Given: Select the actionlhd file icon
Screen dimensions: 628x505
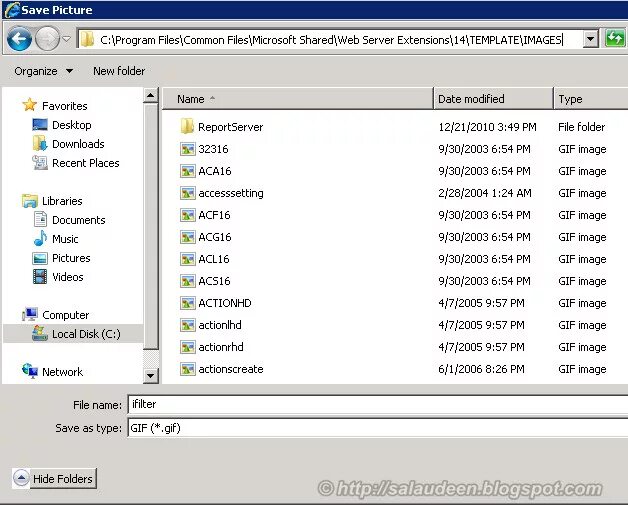Looking at the screenshot, I should click(x=187, y=326).
